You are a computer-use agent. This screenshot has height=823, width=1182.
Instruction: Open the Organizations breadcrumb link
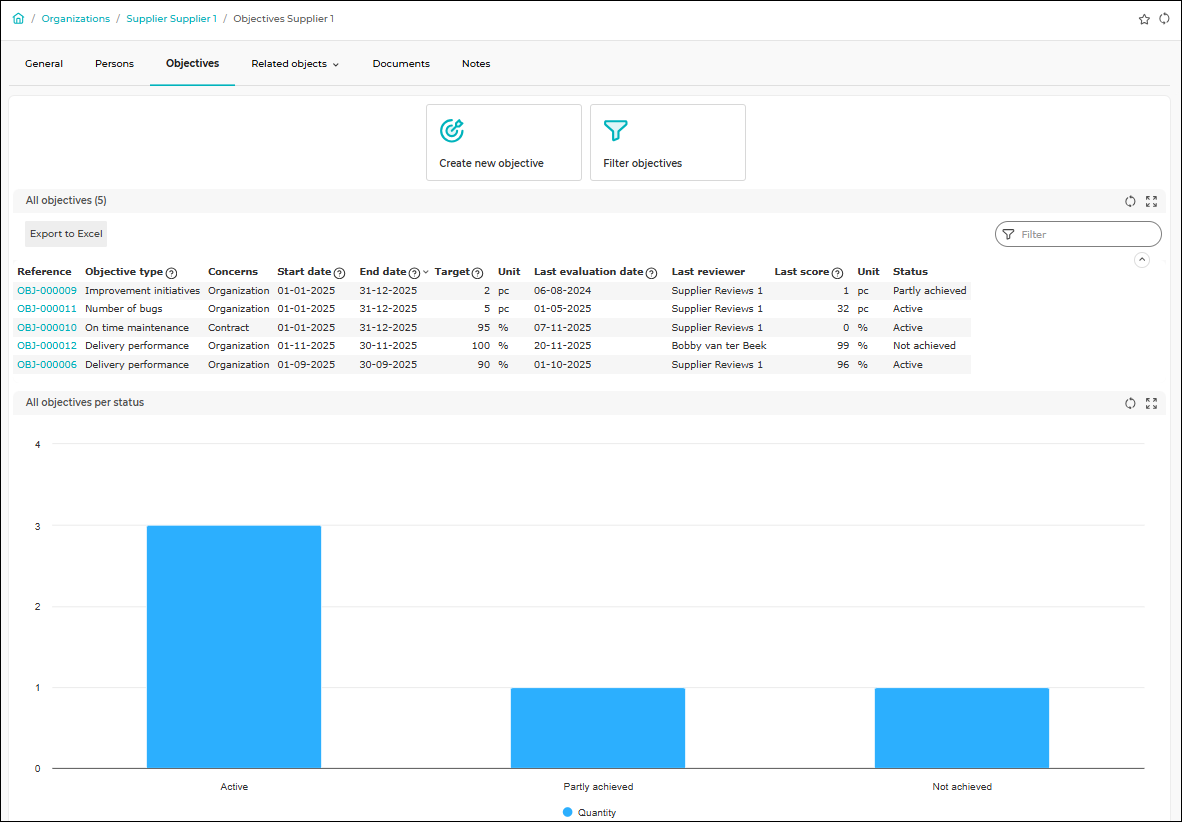75,19
